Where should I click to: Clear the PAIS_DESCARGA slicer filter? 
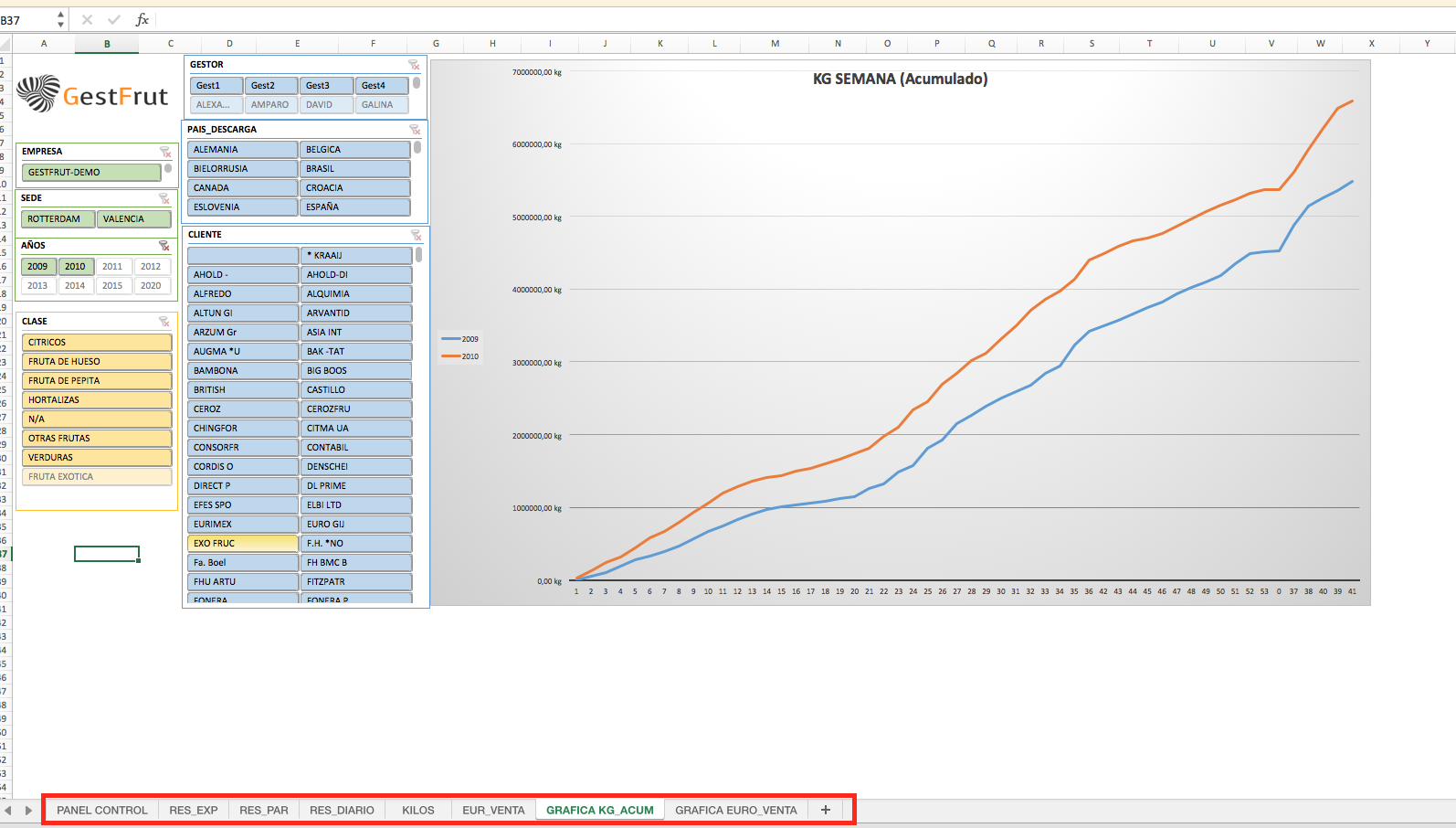click(415, 130)
